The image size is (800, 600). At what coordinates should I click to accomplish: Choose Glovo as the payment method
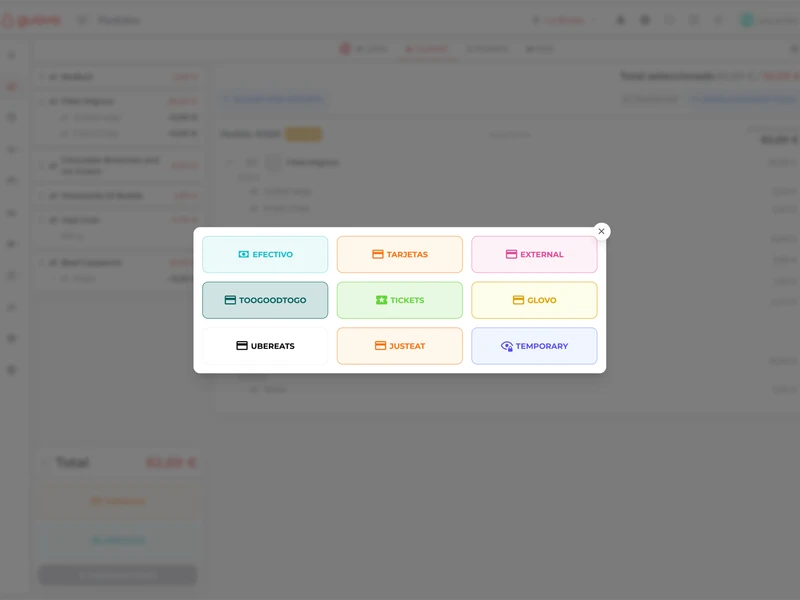(534, 300)
